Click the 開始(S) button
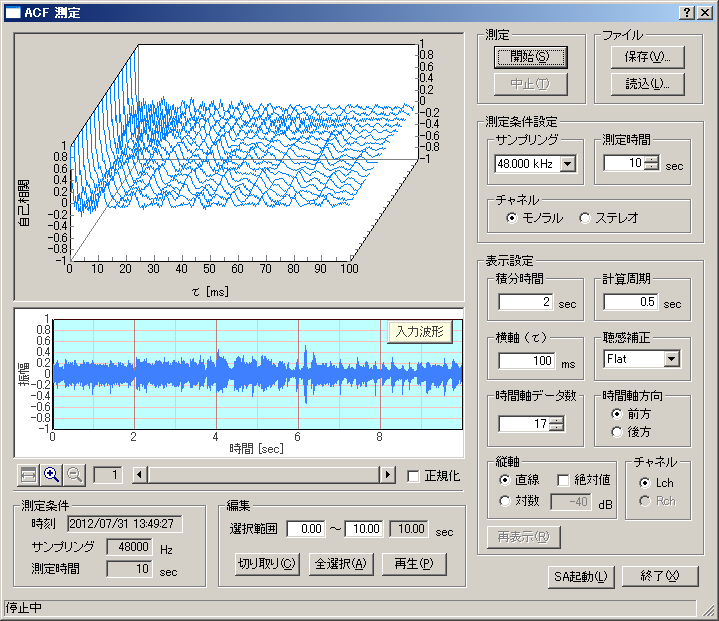 click(x=531, y=57)
